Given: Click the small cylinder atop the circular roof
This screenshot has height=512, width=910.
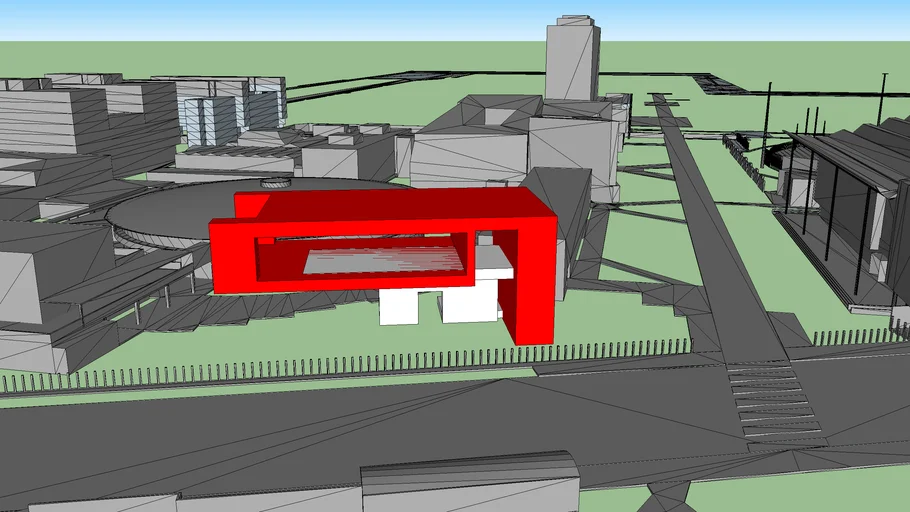Looking at the screenshot, I should tap(276, 183).
